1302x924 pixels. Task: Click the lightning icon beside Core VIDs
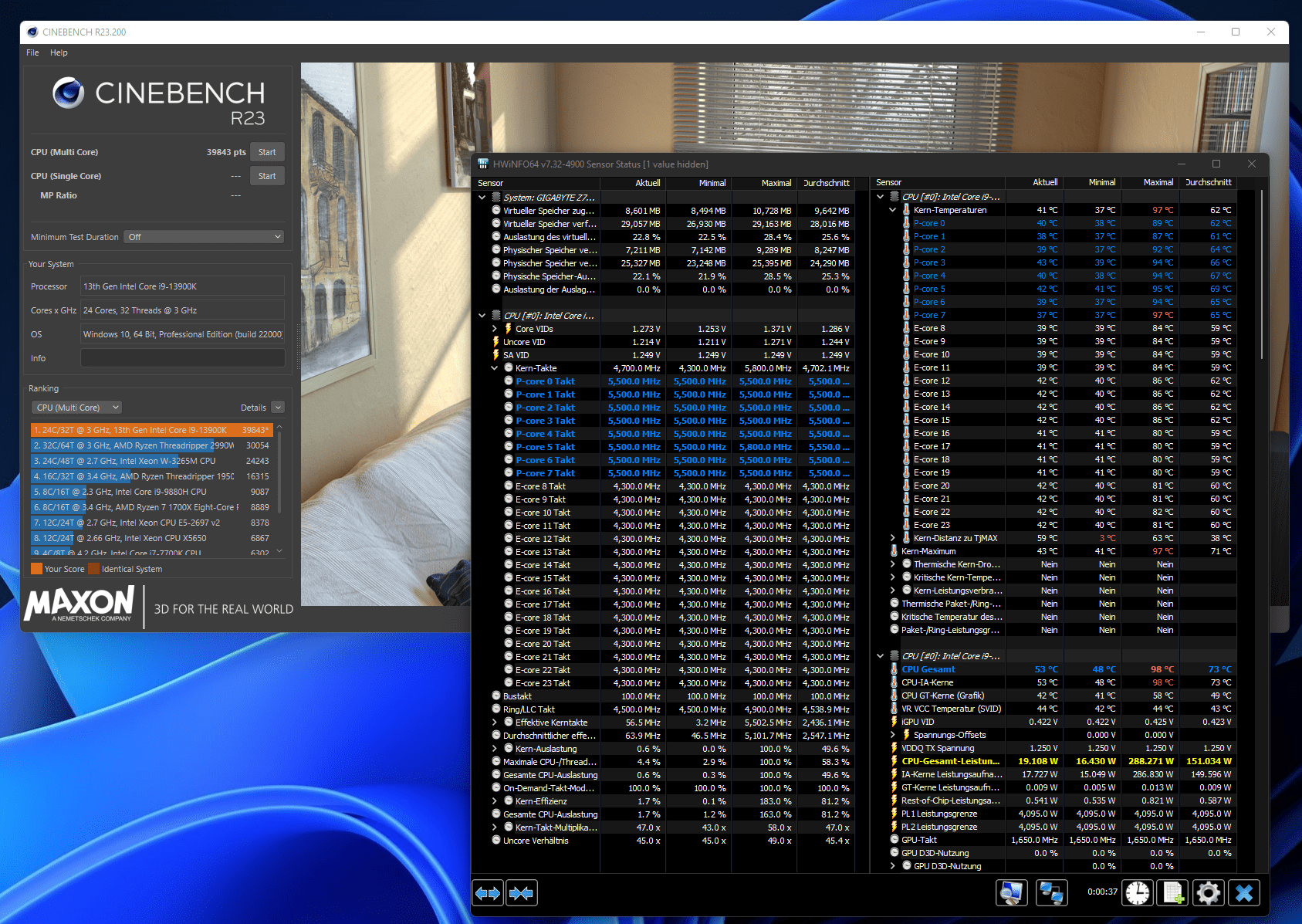(508, 329)
